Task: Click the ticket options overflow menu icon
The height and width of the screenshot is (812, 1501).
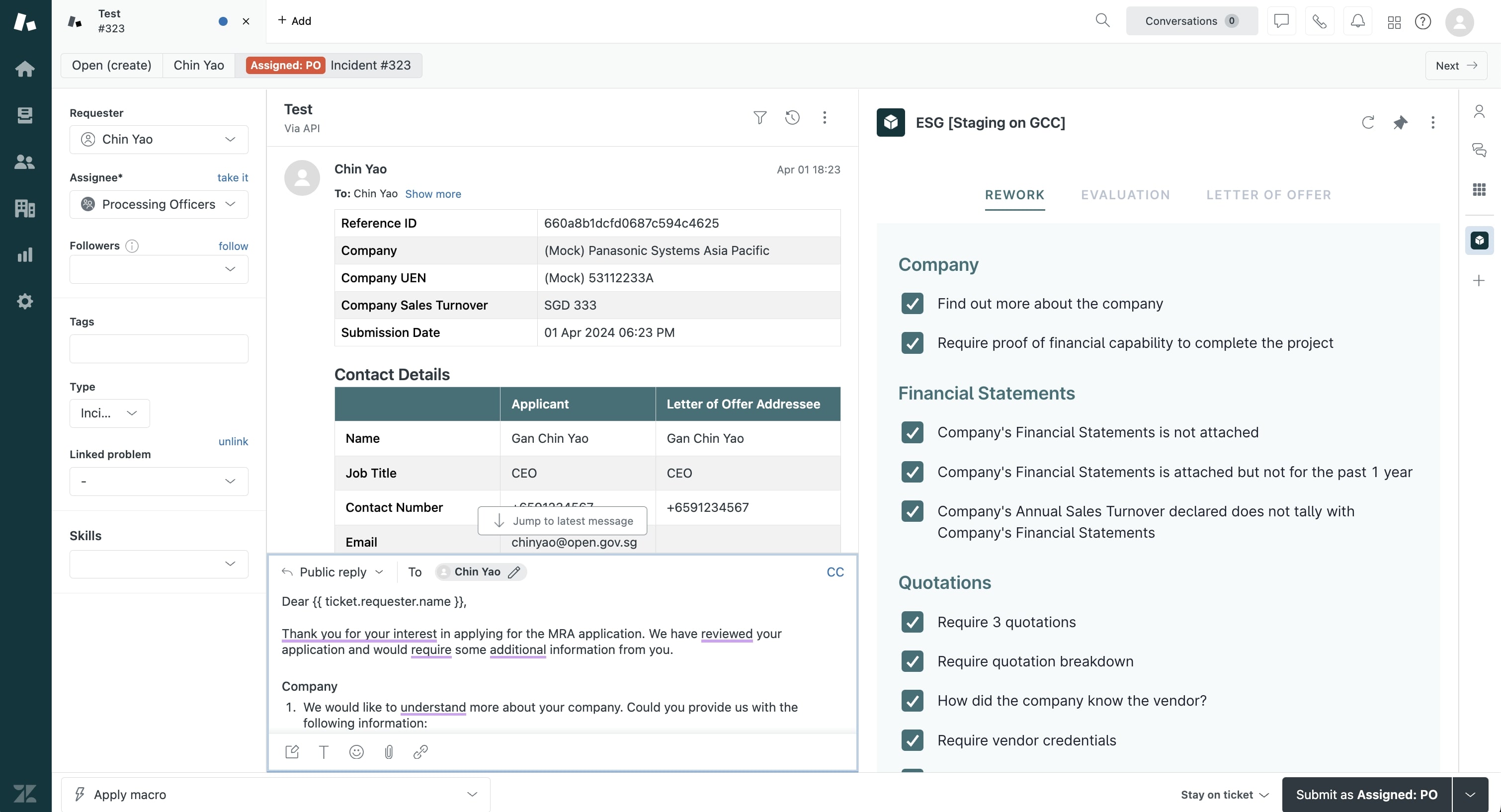Action: pyautogui.click(x=824, y=116)
